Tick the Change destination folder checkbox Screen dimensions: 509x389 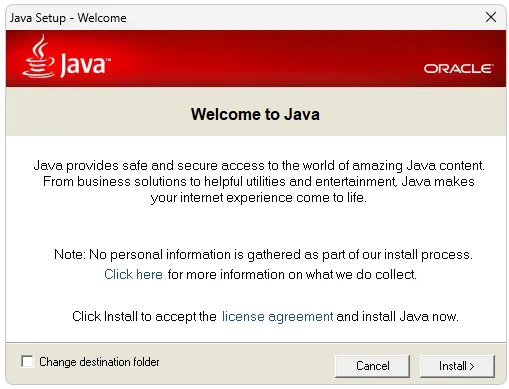click(27, 361)
